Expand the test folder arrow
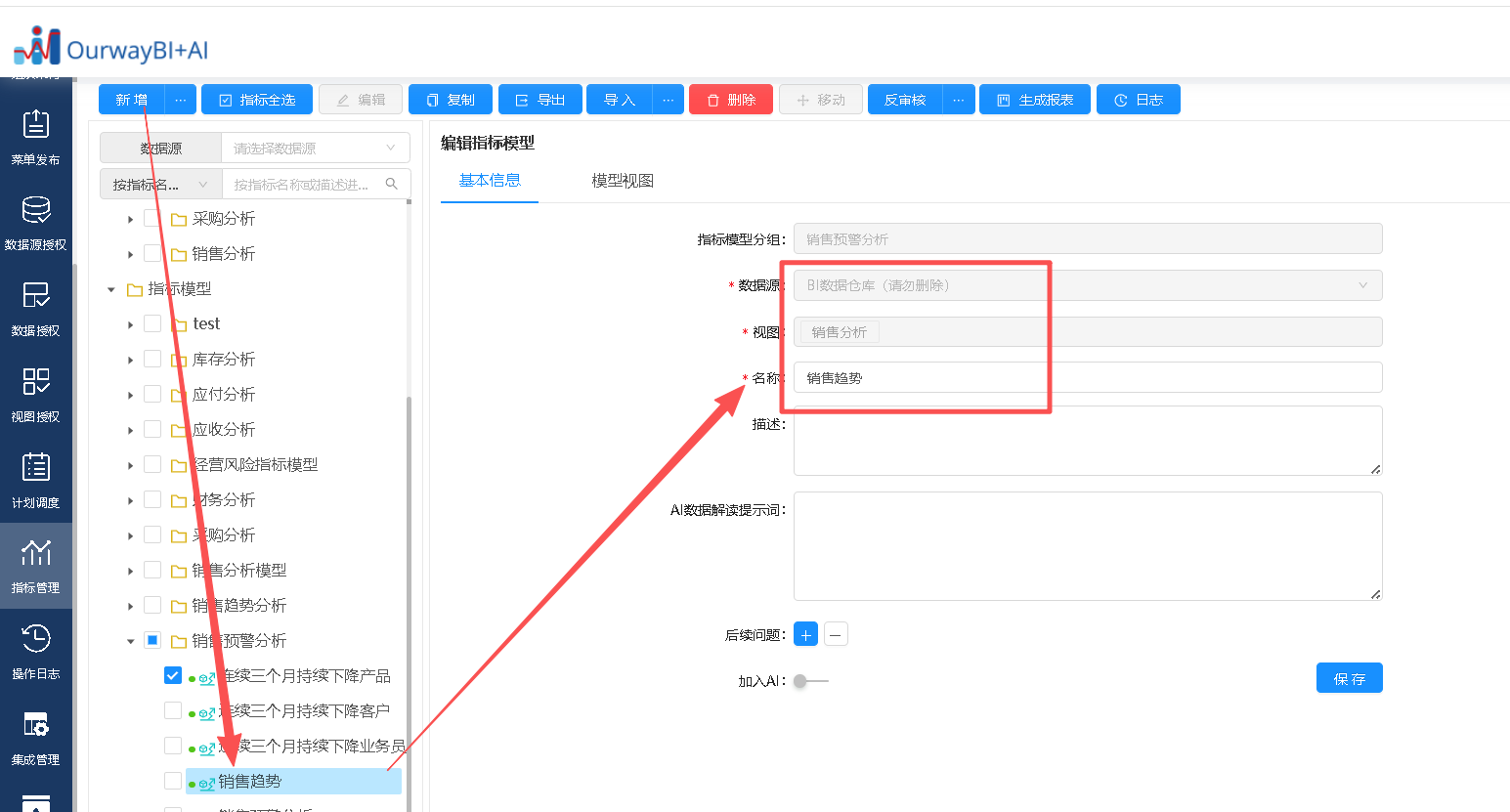 [130, 324]
